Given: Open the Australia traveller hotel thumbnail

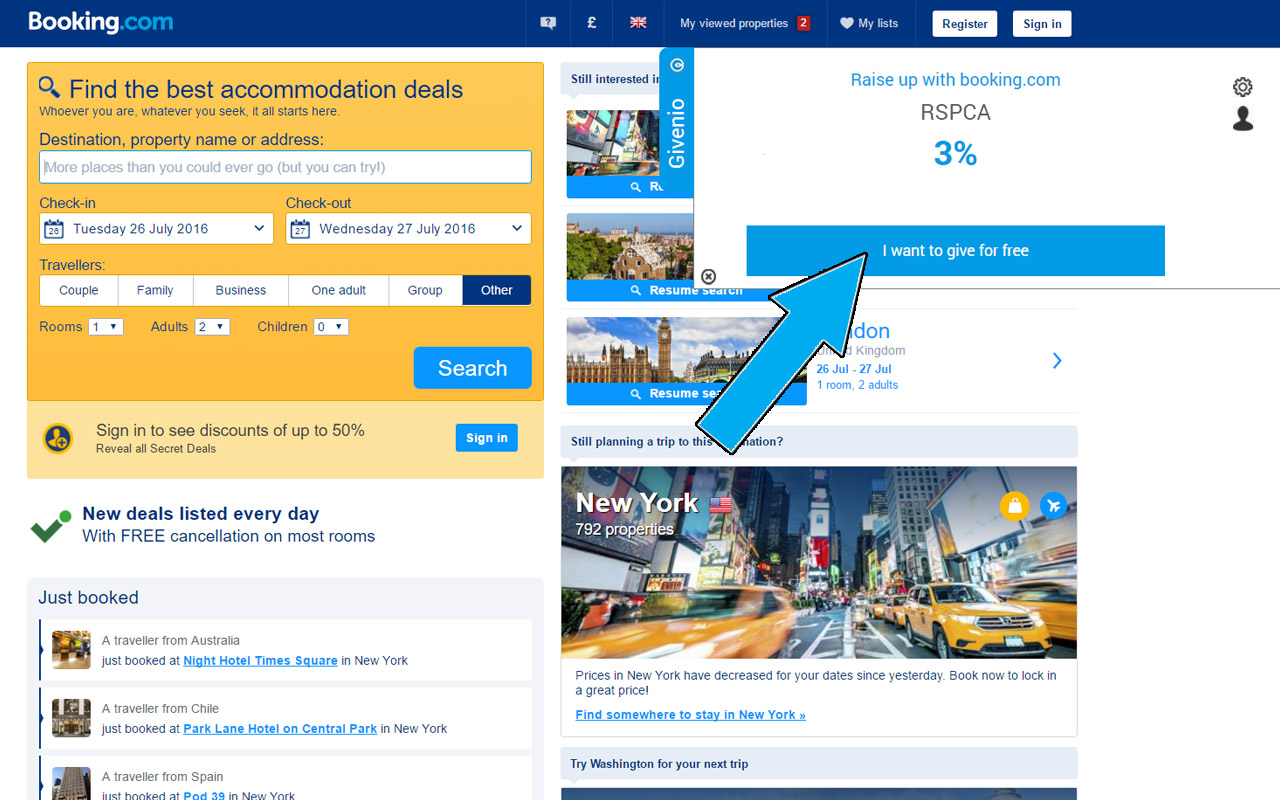Looking at the screenshot, I should point(71,650).
